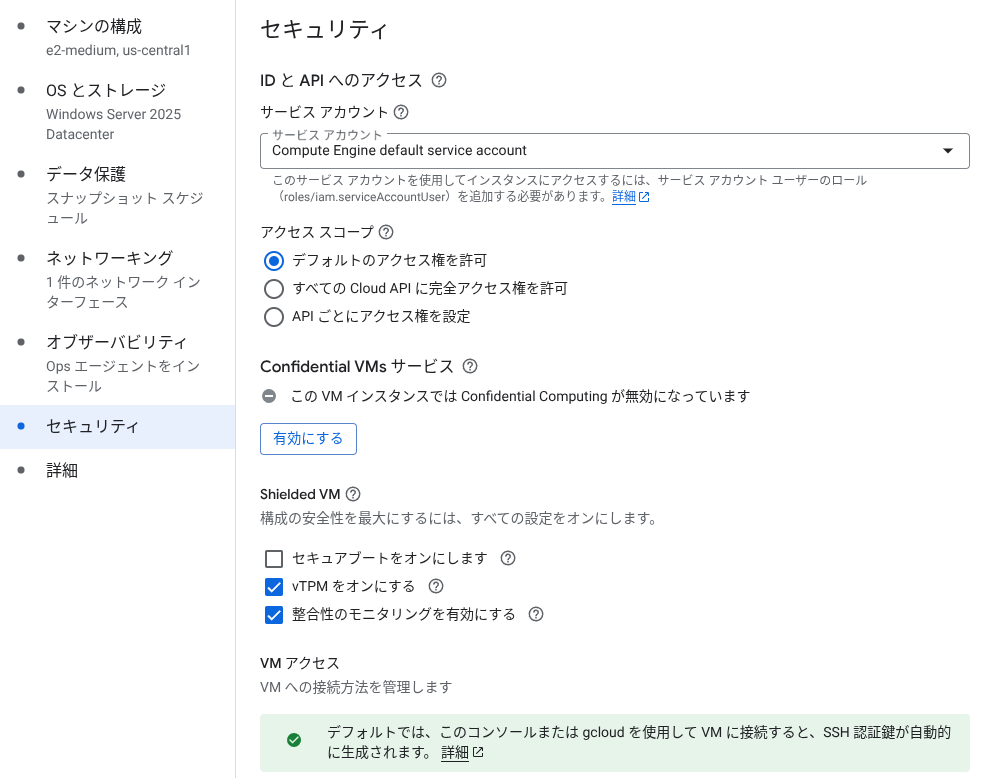
Task: Enable the セキュアブートをオンにします checkbox
Action: [x=273, y=558]
